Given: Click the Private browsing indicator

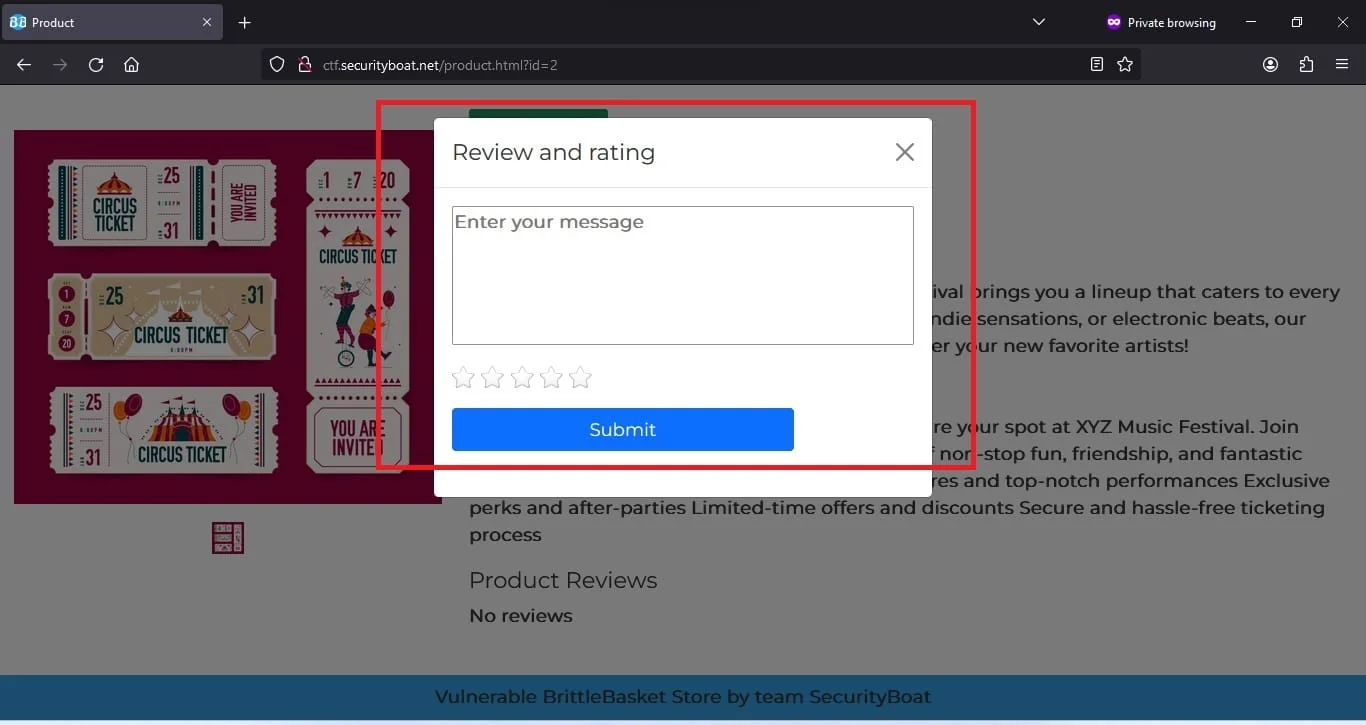Looking at the screenshot, I should [1161, 22].
